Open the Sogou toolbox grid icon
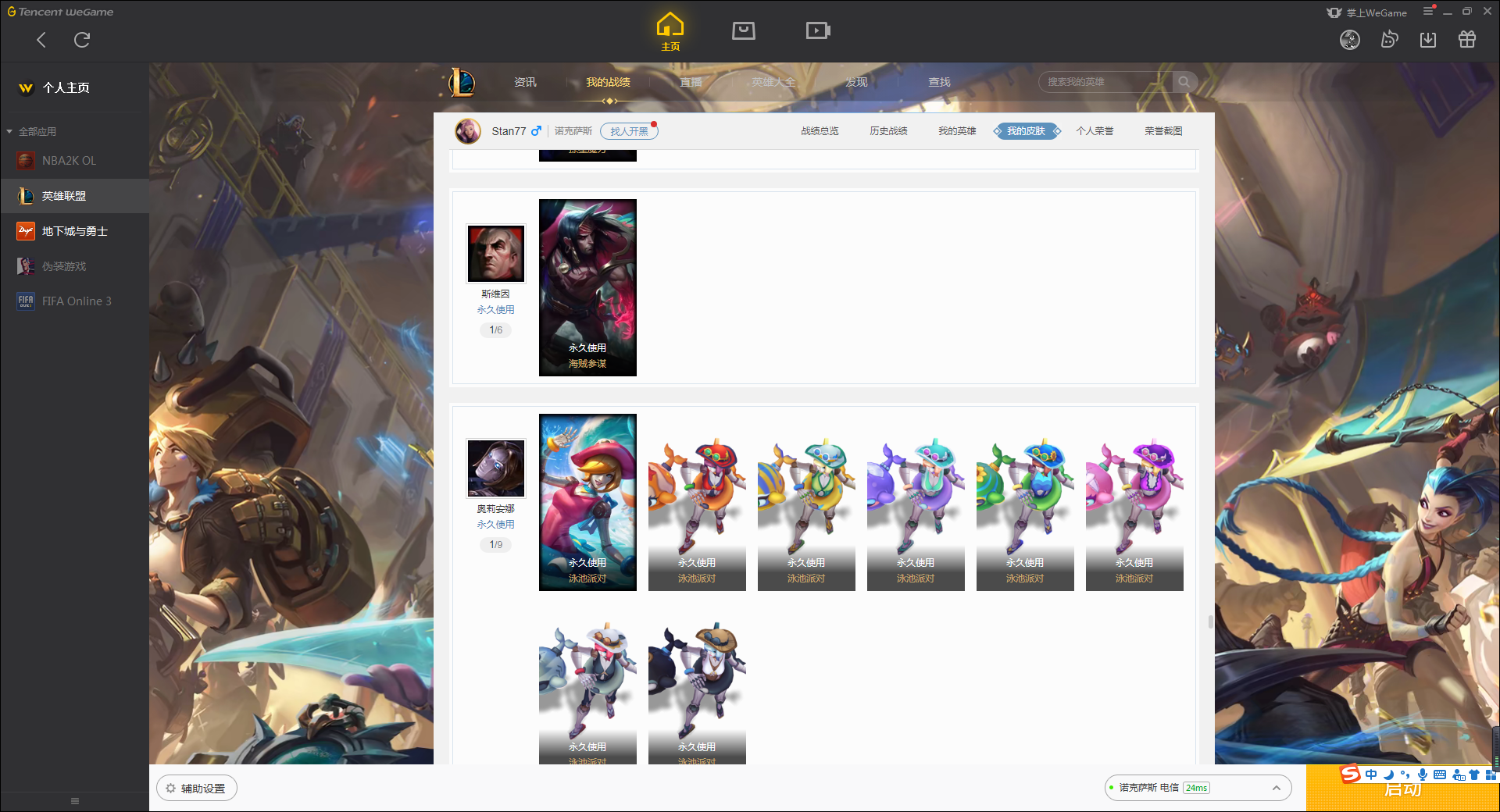 coord(1491,775)
